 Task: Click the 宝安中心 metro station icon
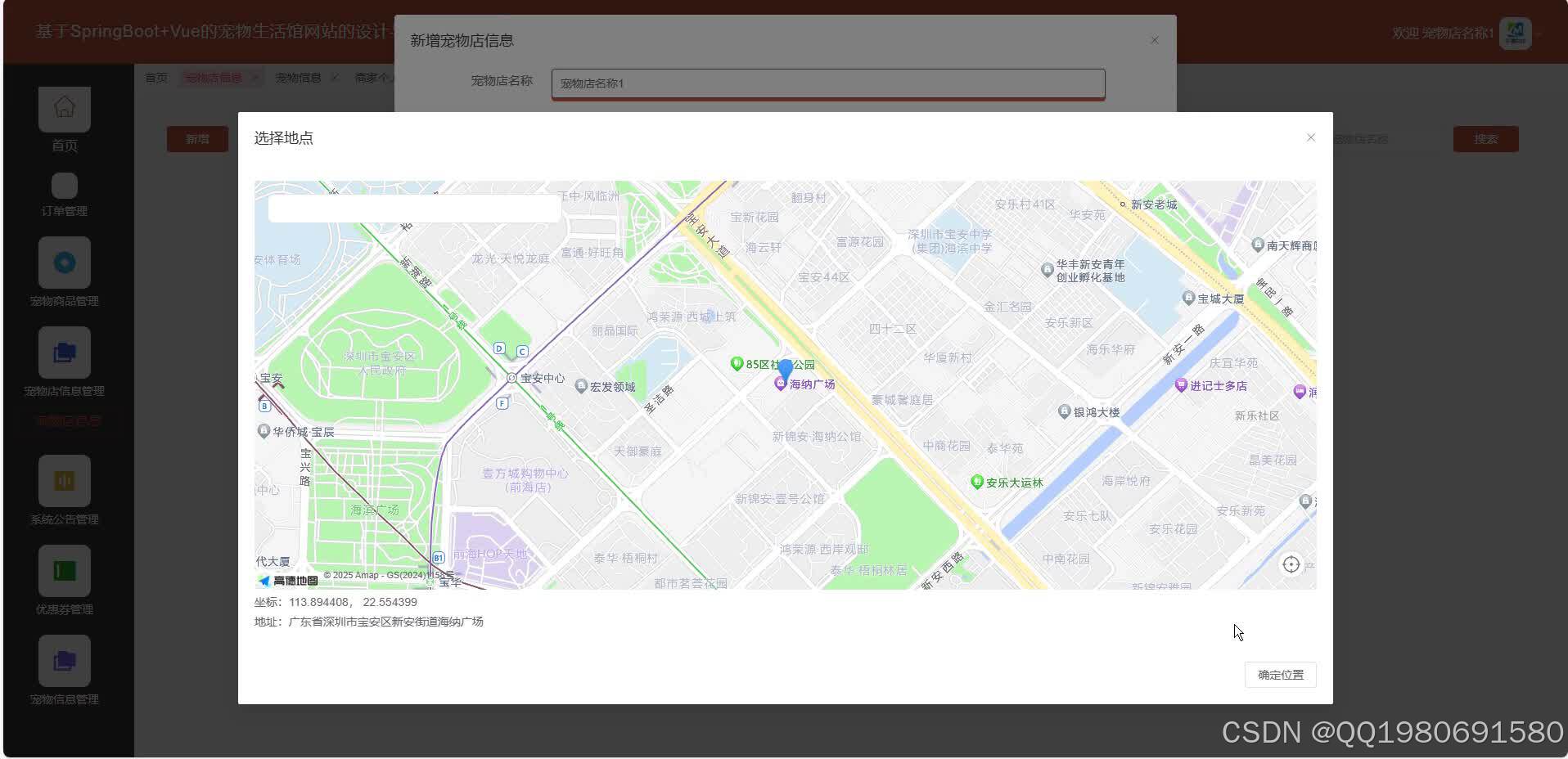511,378
